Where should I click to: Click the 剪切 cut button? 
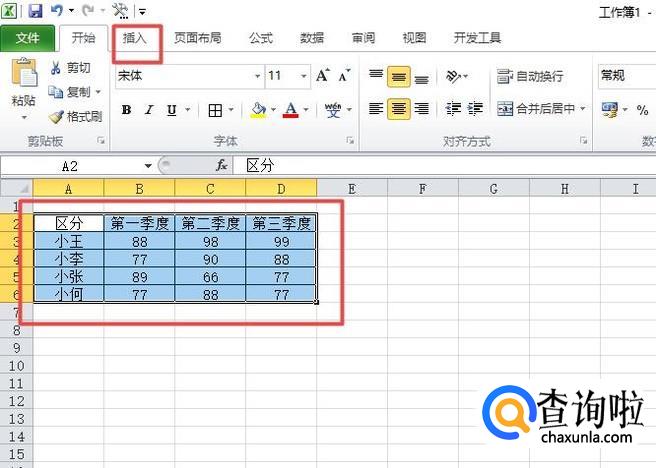point(70,68)
